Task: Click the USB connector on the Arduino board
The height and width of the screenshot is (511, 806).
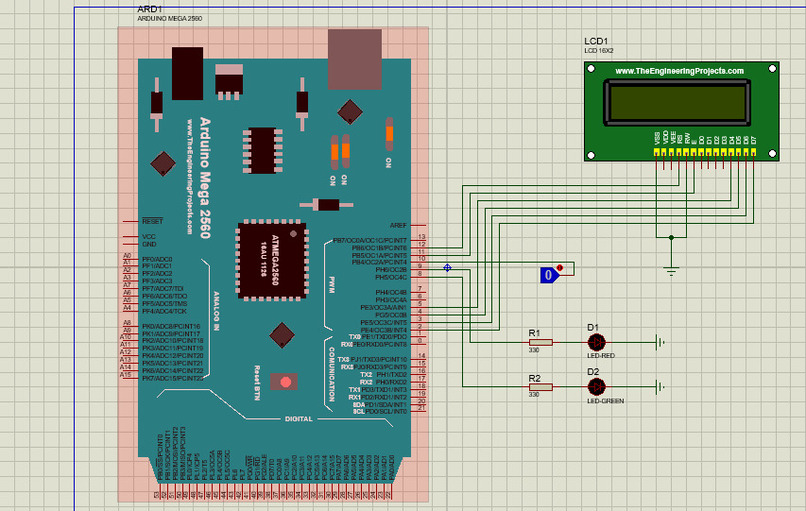Action: [355, 59]
